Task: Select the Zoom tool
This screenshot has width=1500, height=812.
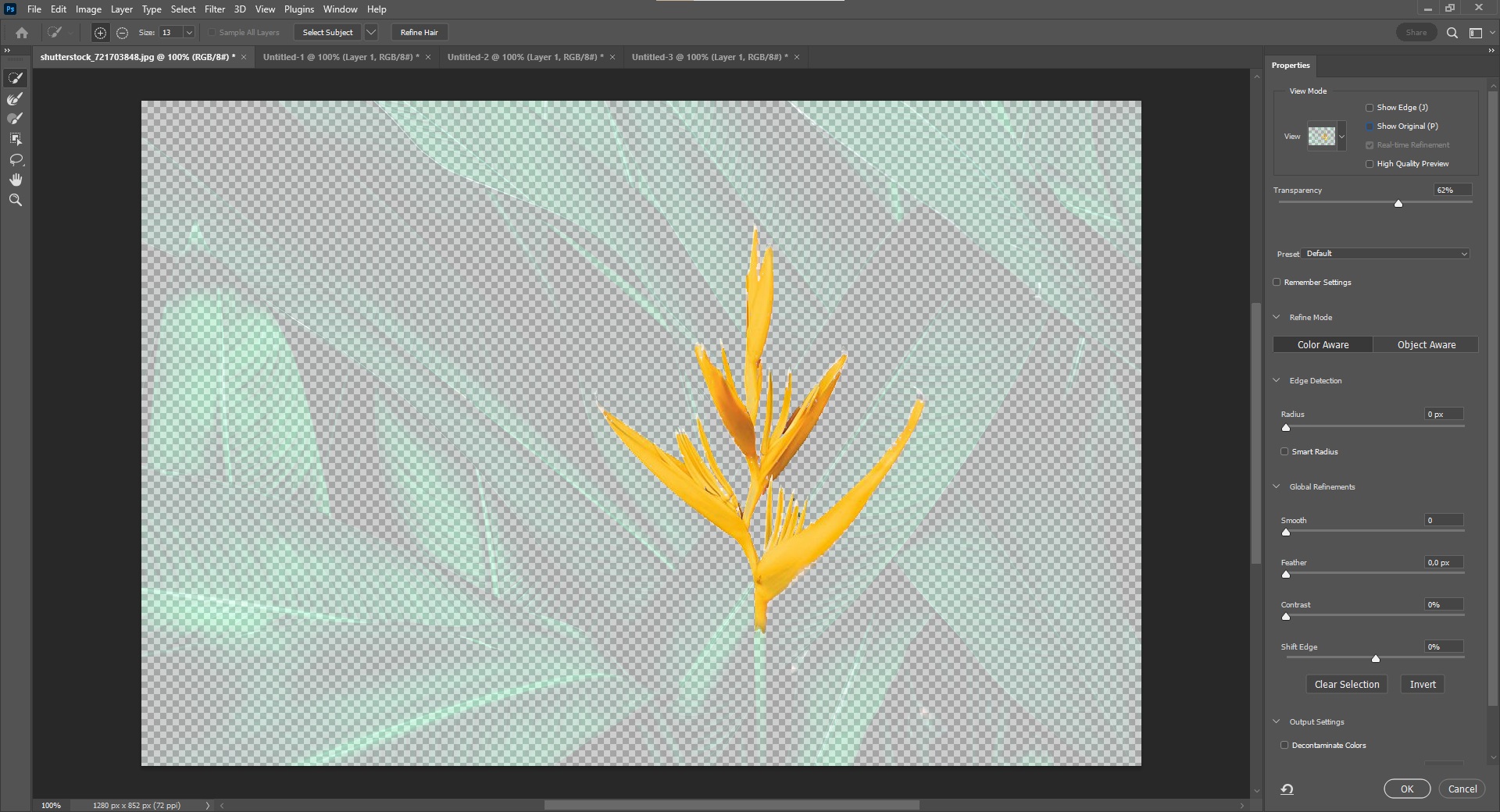Action: click(15, 200)
